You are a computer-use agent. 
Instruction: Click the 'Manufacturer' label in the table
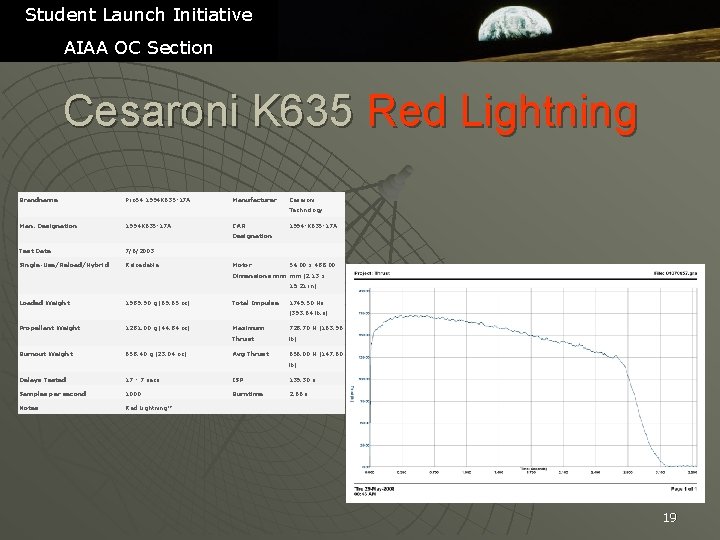[x=254, y=200]
